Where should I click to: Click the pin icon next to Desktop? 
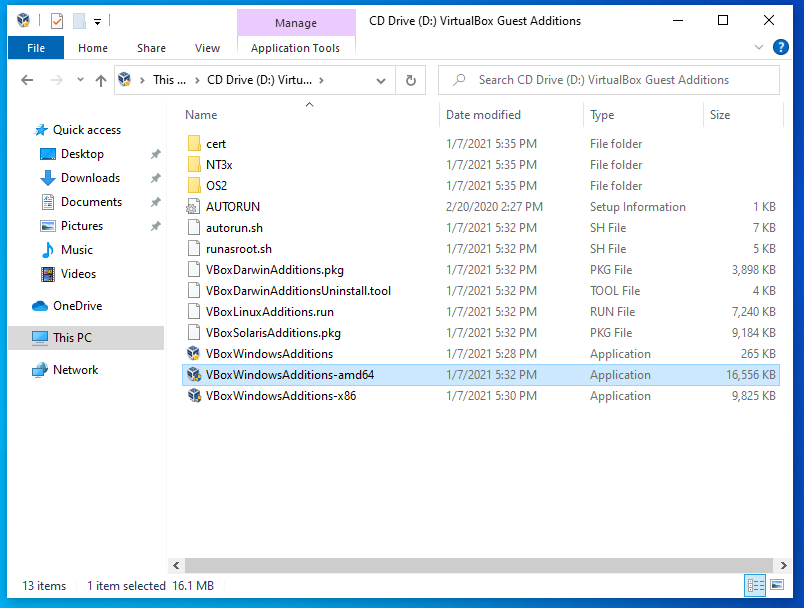point(156,154)
